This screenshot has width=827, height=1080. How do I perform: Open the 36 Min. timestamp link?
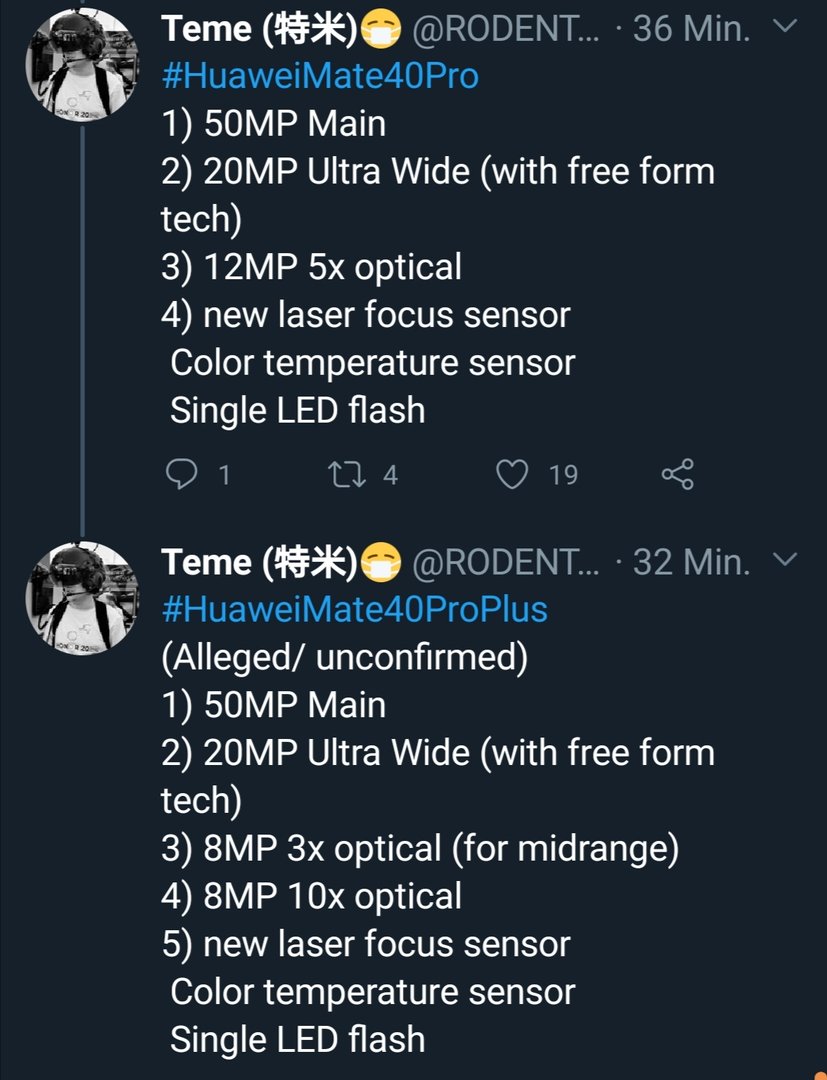pos(691,29)
